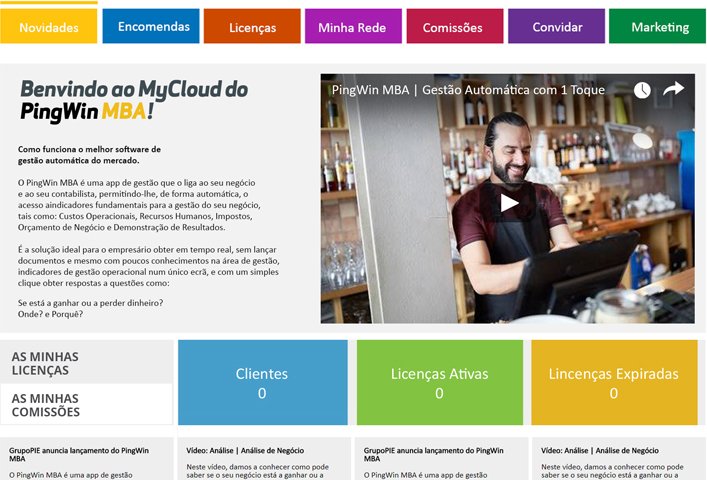Select the As Minhas Comissões side tab

click(x=87, y=404)
